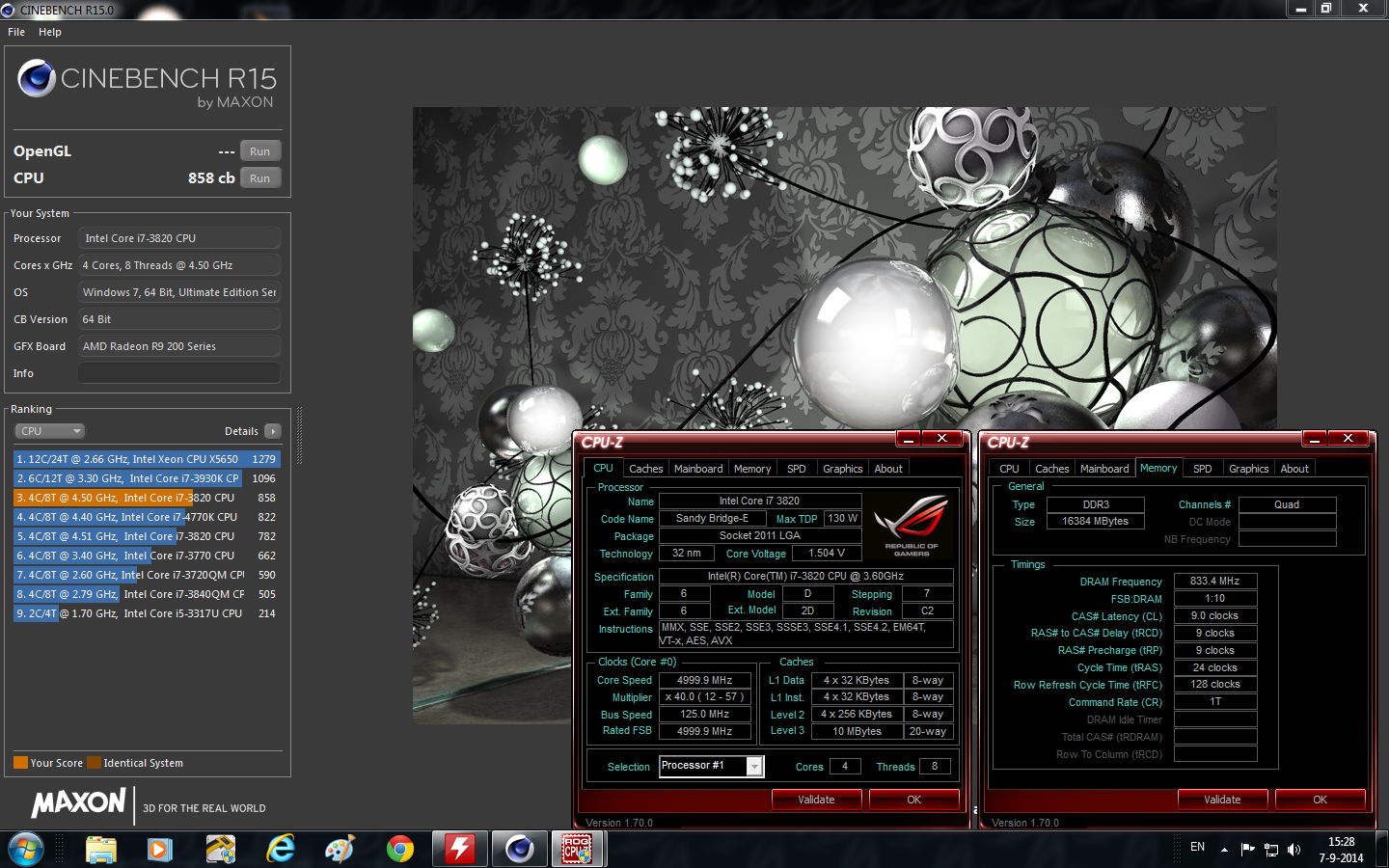Click the Cinebench R15 logo sphere
The width and height of the screenshot is (1389, 868).
pyautogui.click(x=37, y=78)
